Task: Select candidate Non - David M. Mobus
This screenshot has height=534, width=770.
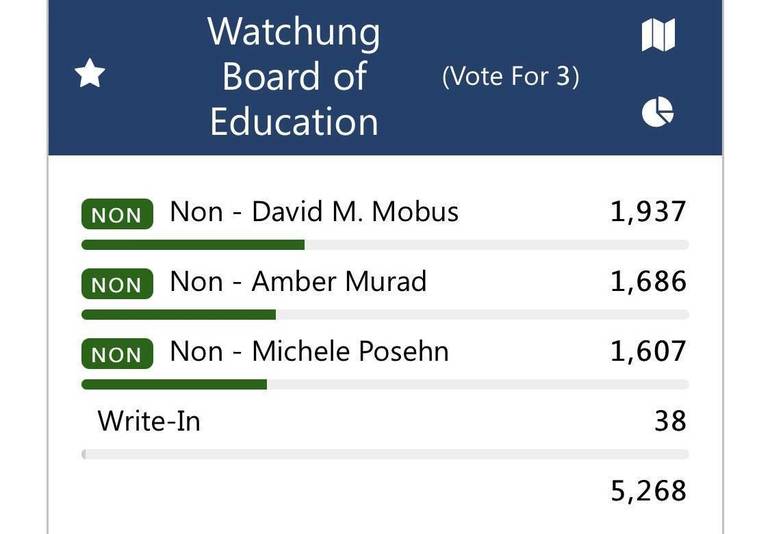Action: 314,212
